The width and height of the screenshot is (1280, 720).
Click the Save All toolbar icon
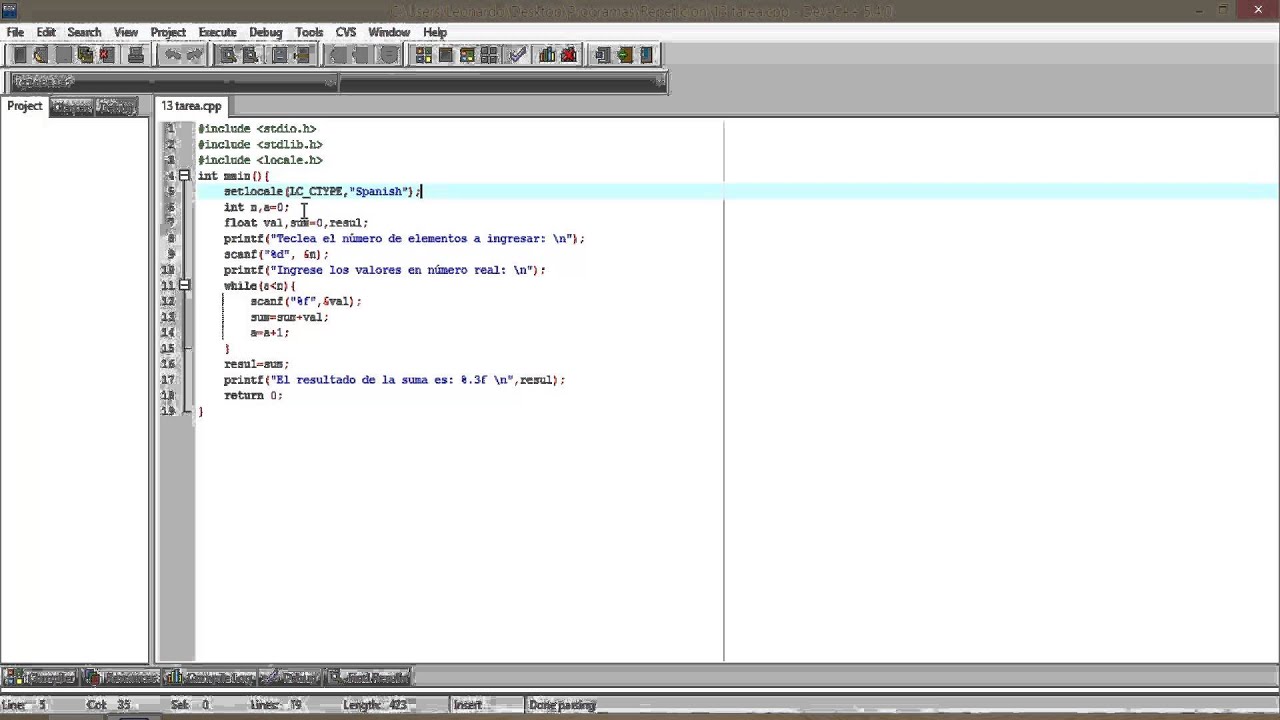click(85, 55)
